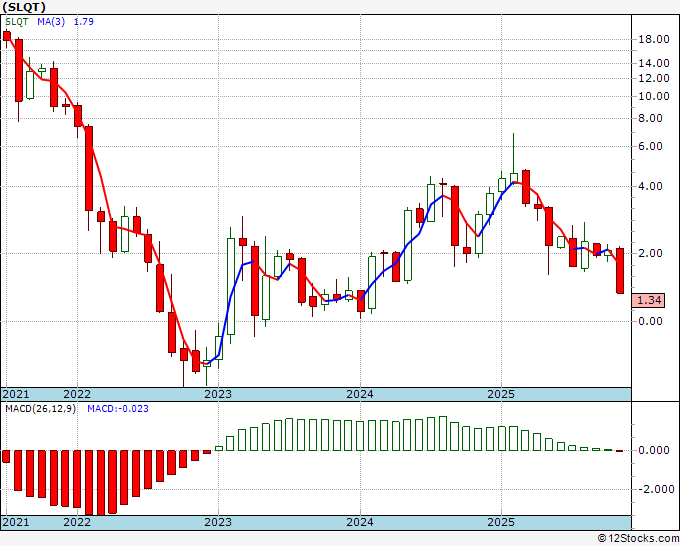Click the 14.00 price axis label
The width and height of the screenshot is (680, 546).
(654, 63)
